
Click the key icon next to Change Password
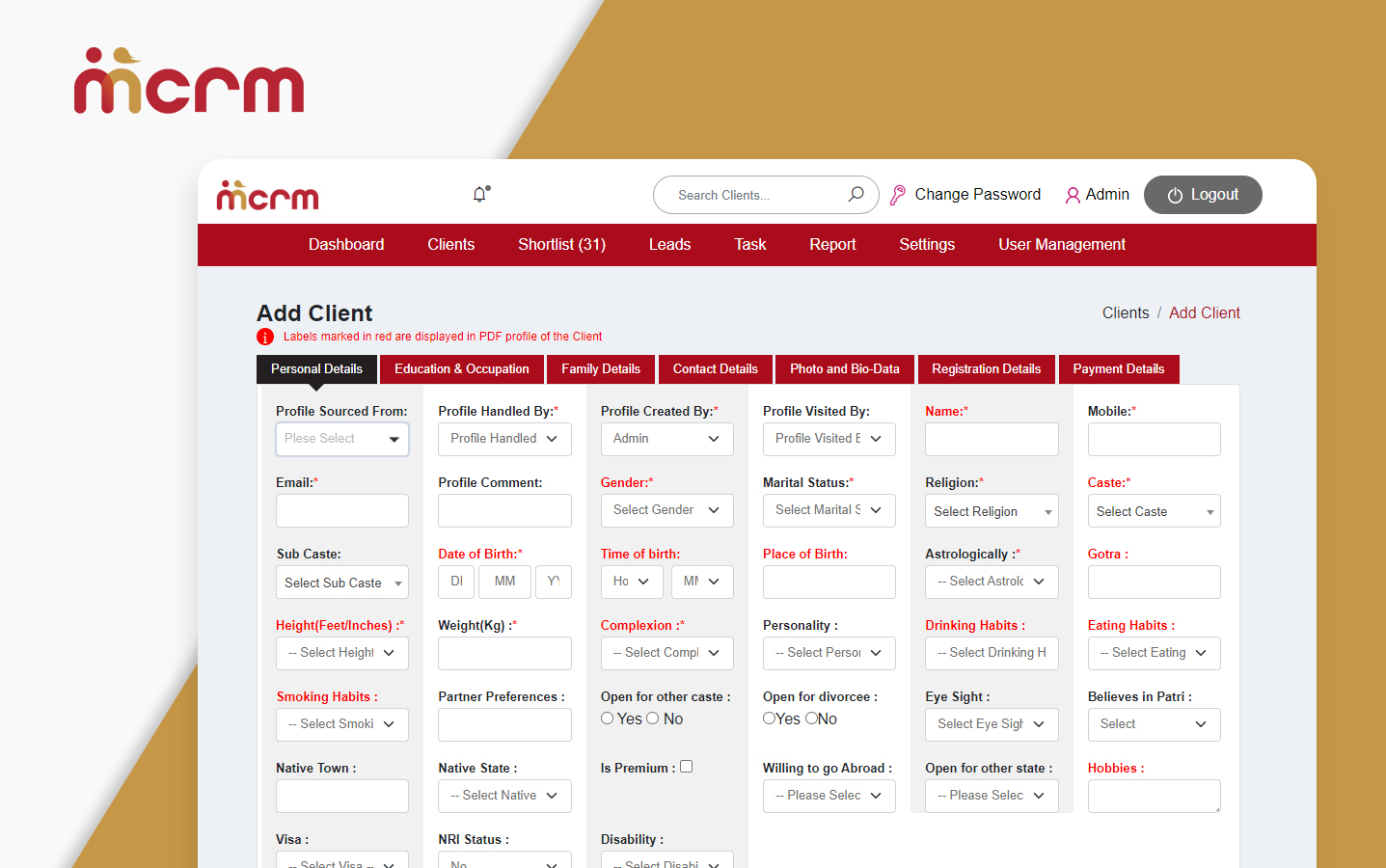tap(899, 194)
